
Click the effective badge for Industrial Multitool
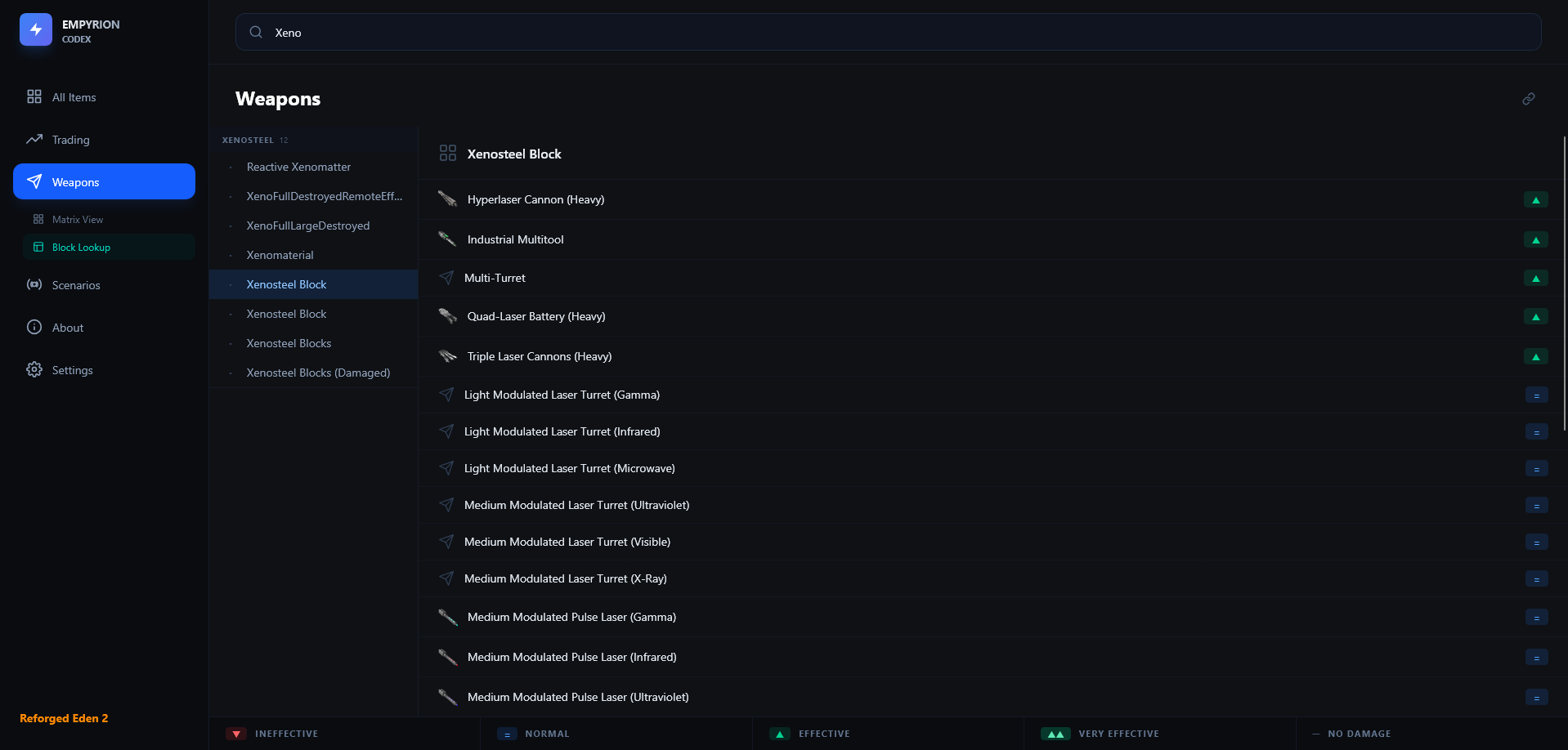[x=1535, y=240]
